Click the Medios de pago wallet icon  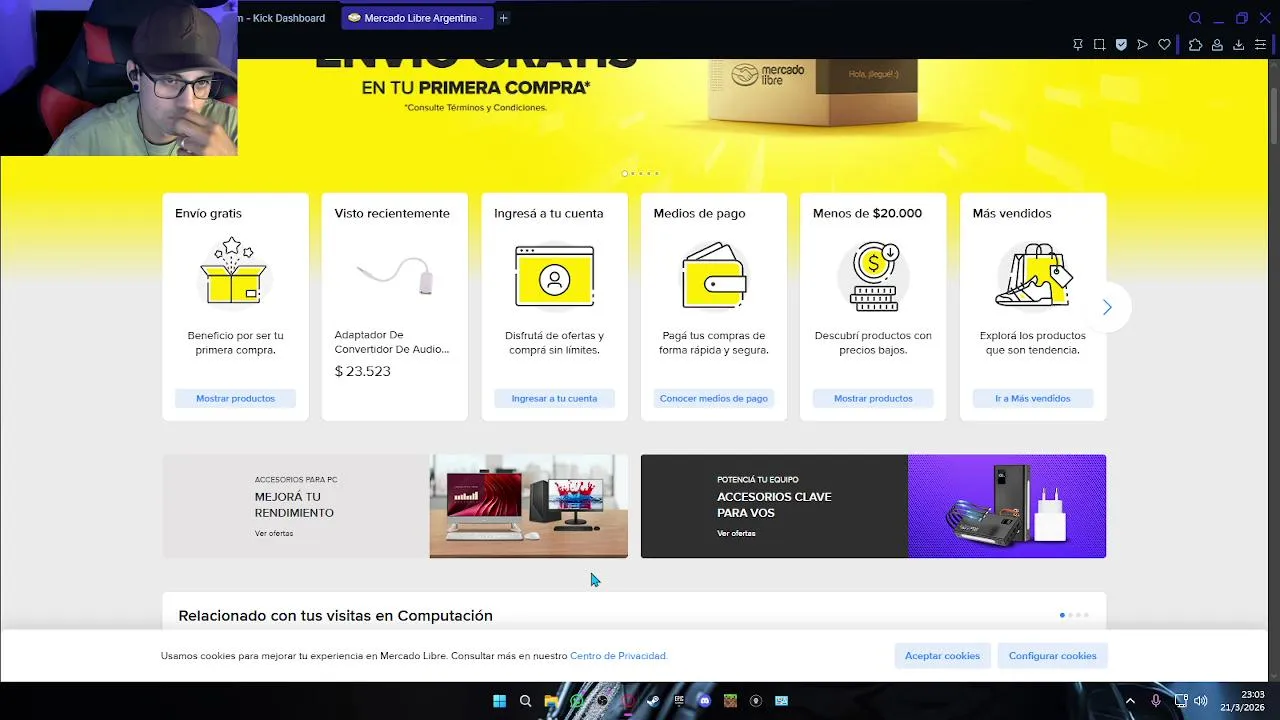point(714,275)
